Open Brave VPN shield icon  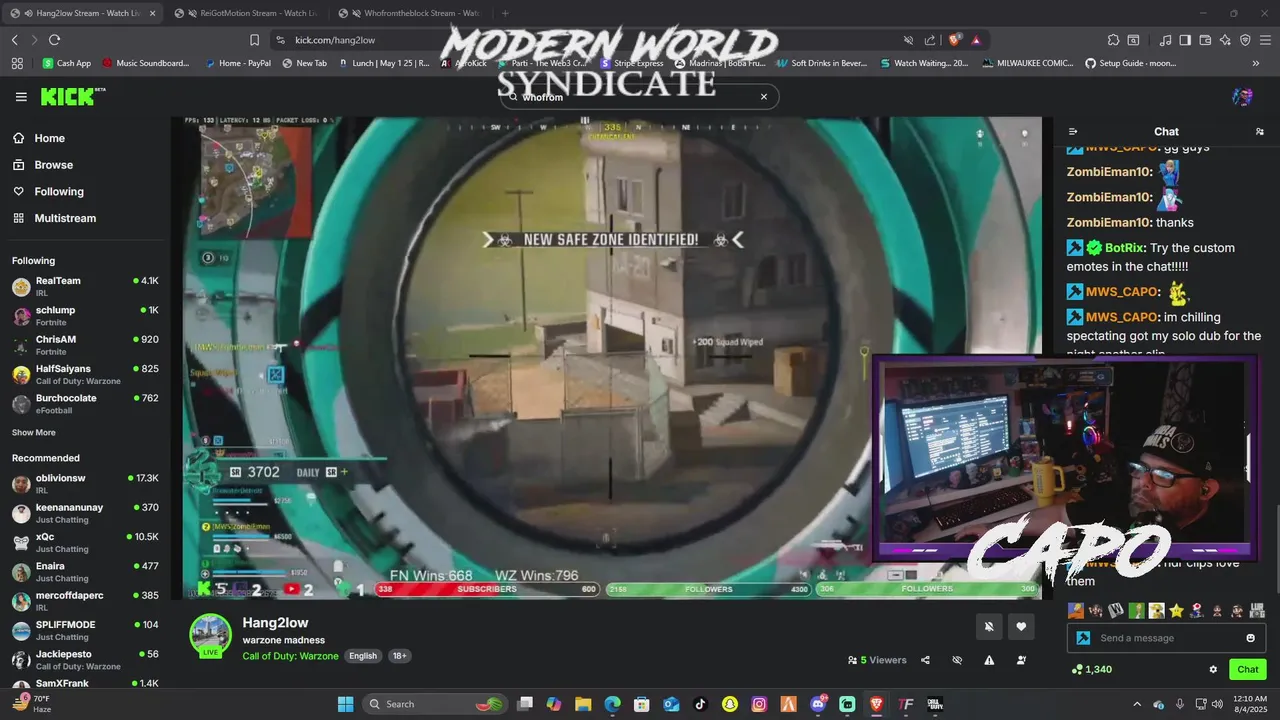[1245, 40]
